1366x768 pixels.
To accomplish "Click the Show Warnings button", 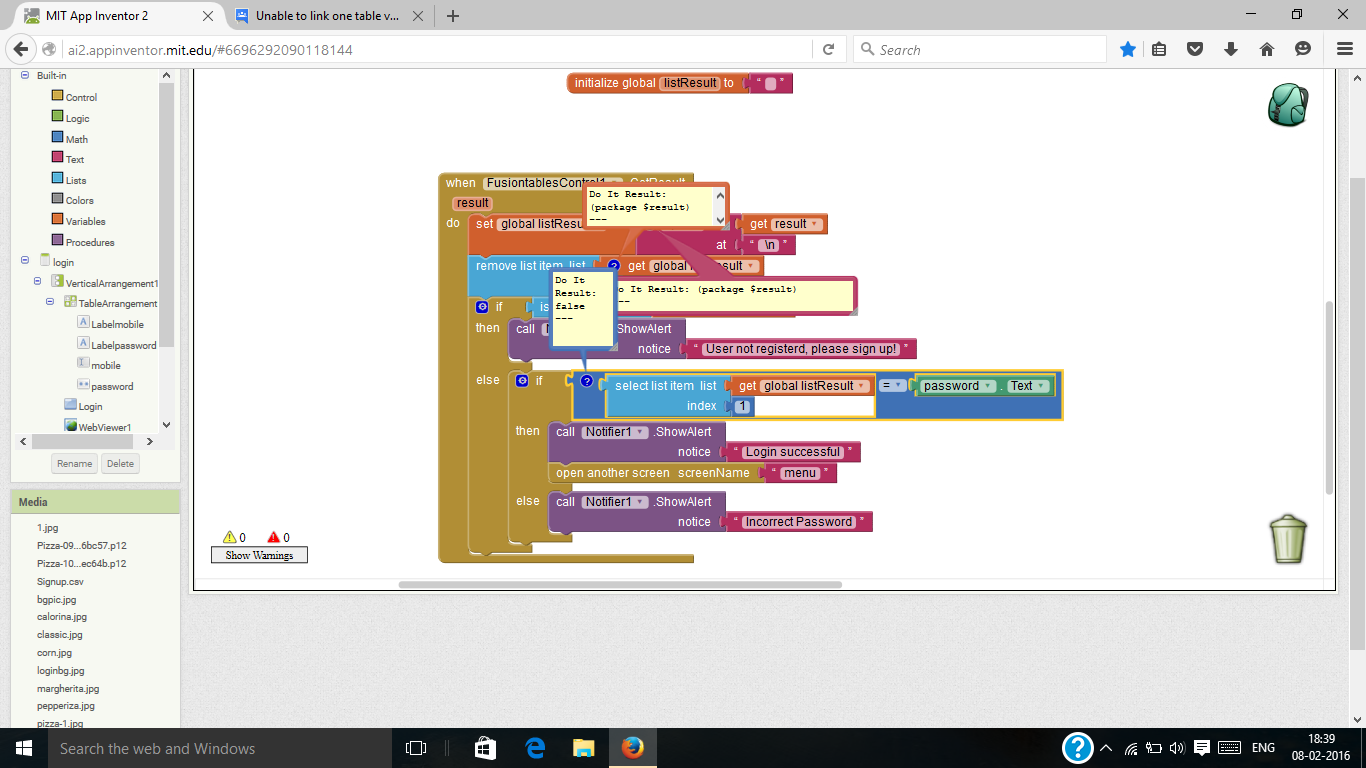I will coord(259,555).
